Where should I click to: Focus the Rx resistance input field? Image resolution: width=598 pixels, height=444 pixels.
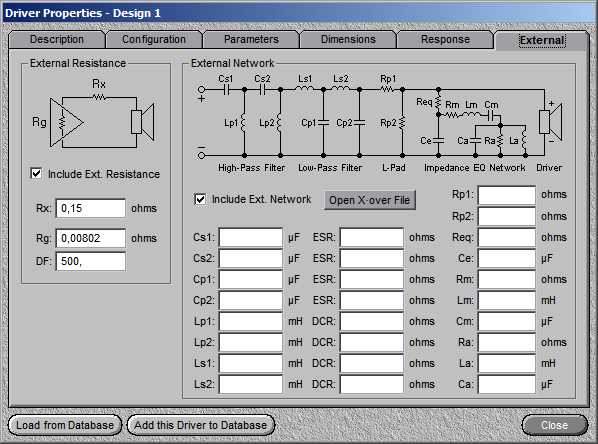pos(91,208)
